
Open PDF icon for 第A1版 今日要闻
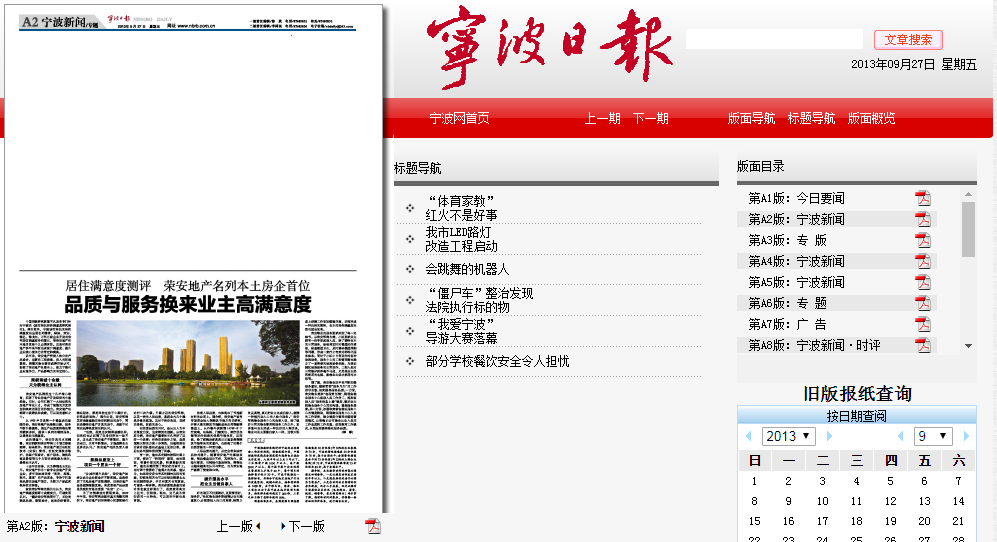click(x=922, y=198)
